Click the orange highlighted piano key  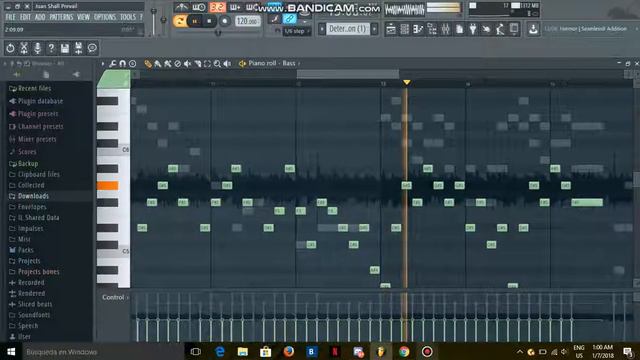[108, 186]
